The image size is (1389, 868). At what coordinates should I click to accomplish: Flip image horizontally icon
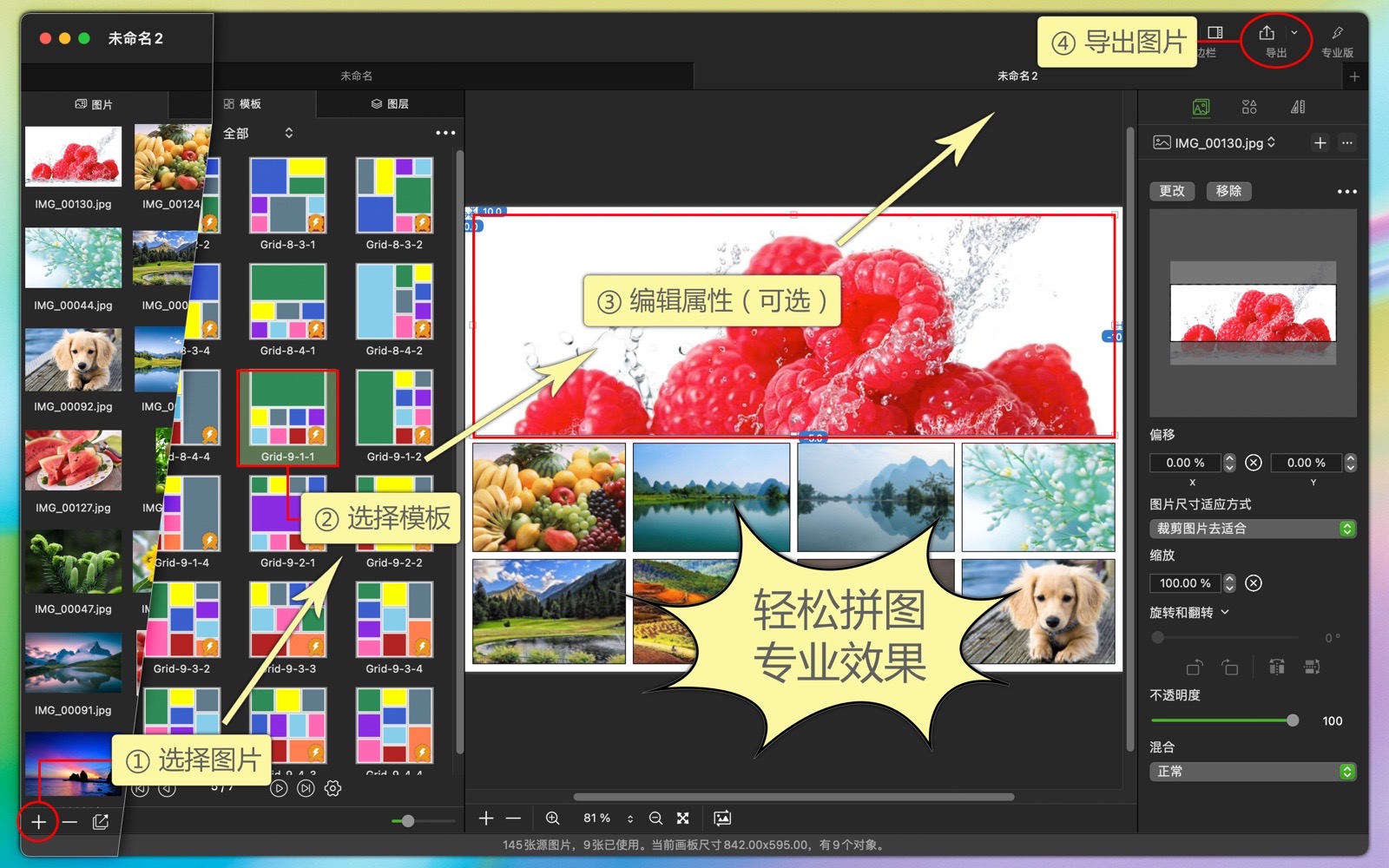[x=1276, y=667]
